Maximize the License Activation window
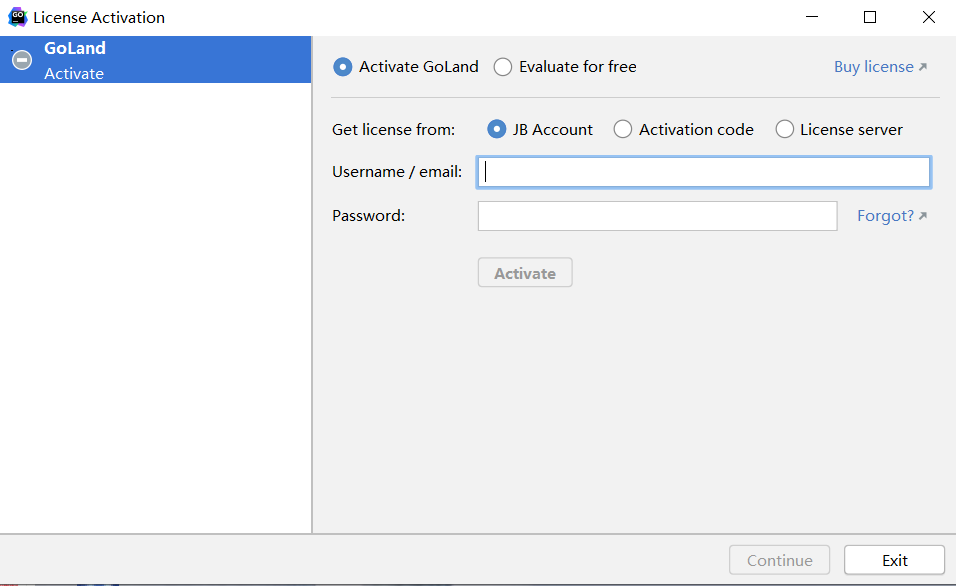The image size is (956, 586). click(x=870, y=17)
